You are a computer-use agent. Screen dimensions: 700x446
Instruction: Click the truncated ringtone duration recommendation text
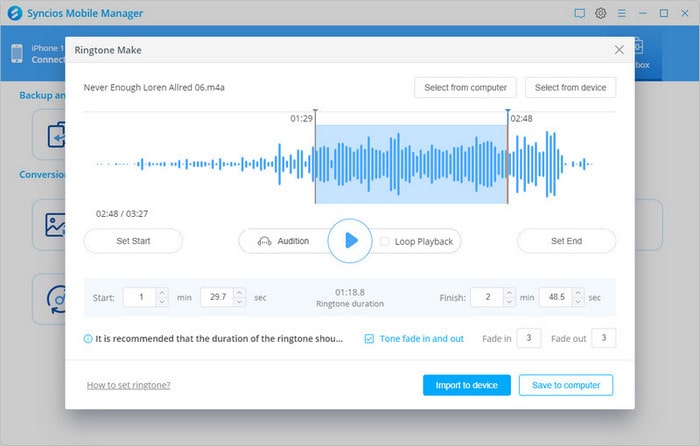(x=219, y=339)
